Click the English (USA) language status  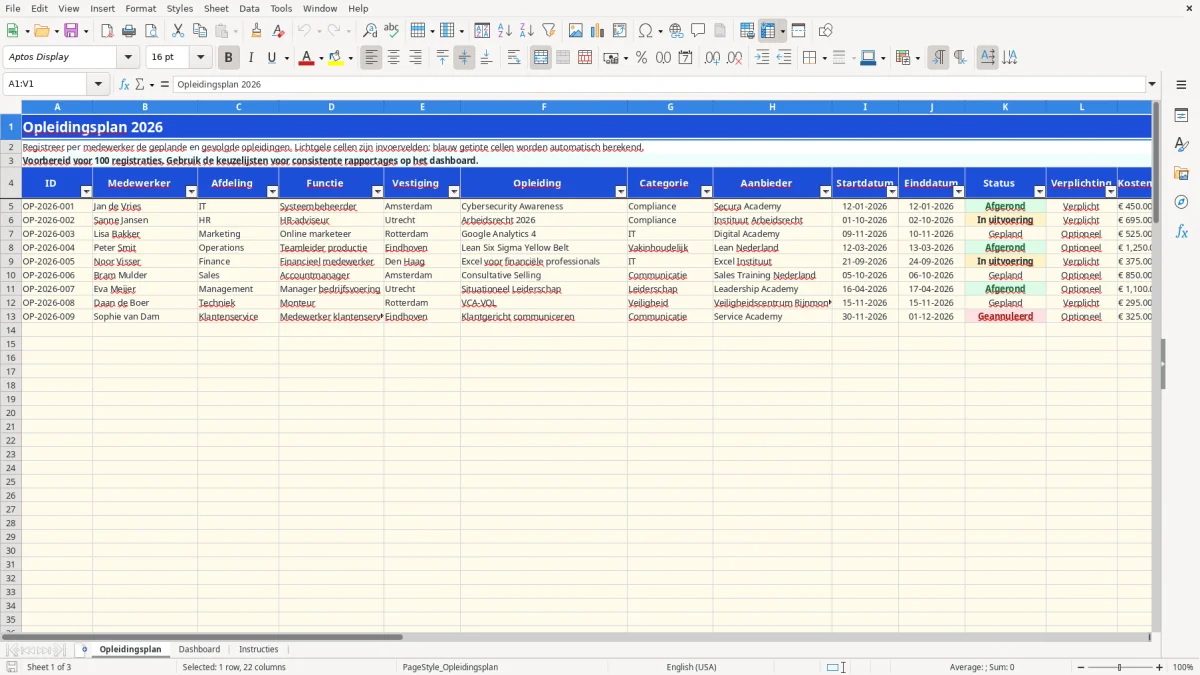[691, 667]
